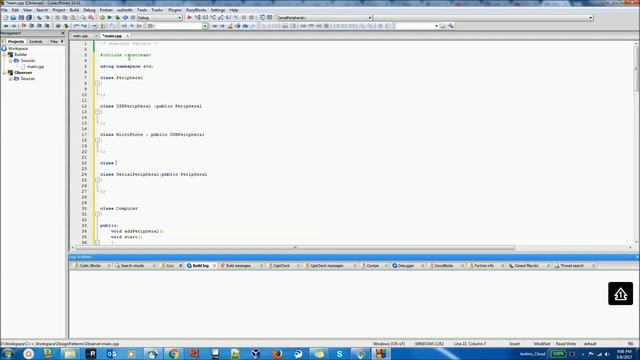Click the Copy toolbar icon
This screenshot has width=640, height=360.
65,18
